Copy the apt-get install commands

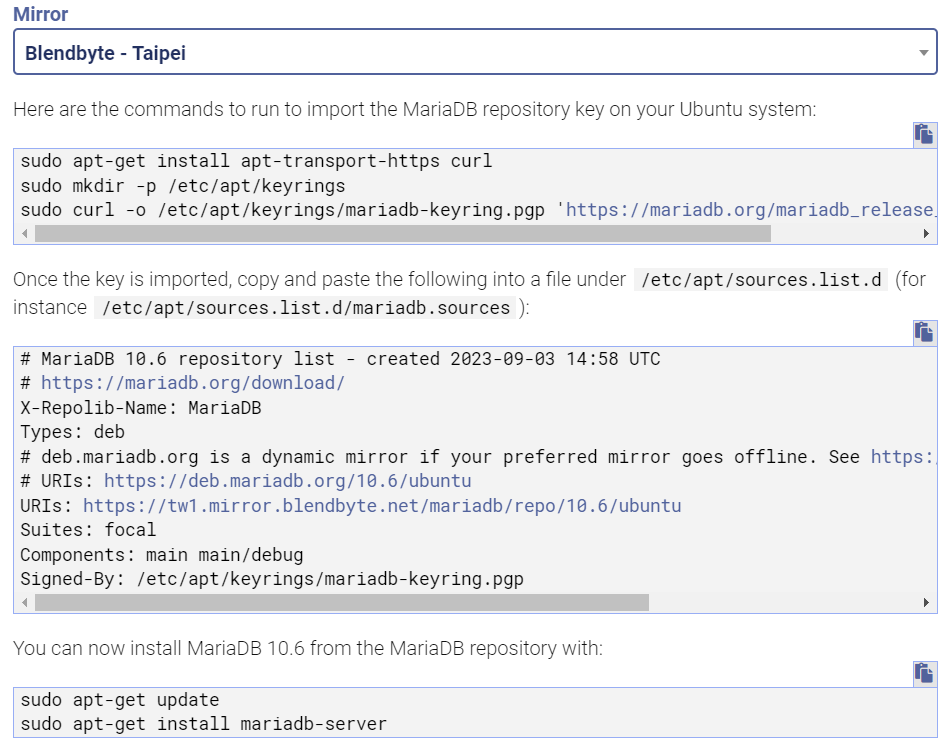[925, 674]
